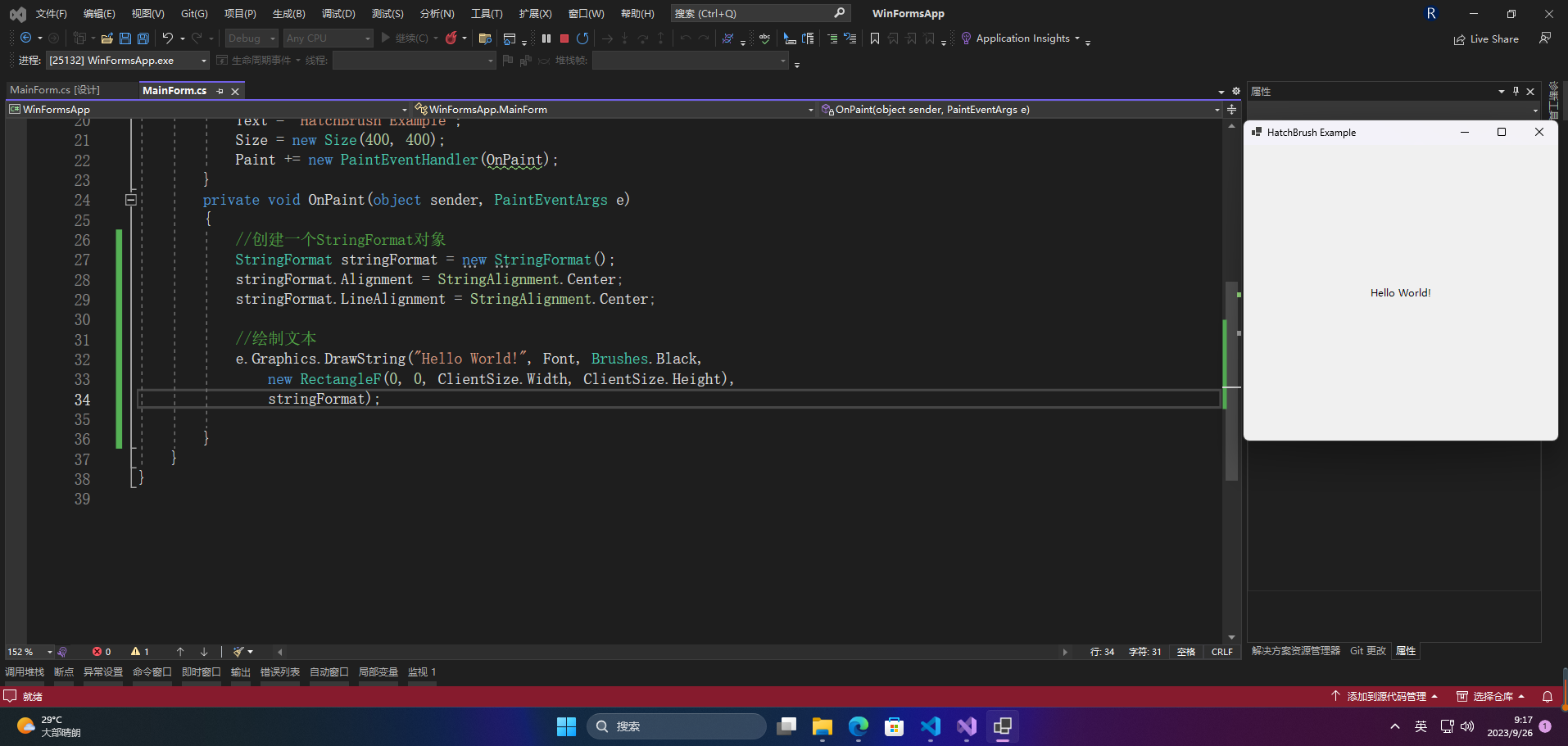Collapse the OnPaint method outline box
Screen dimensions: 1568x746
[x=130, y=200]
